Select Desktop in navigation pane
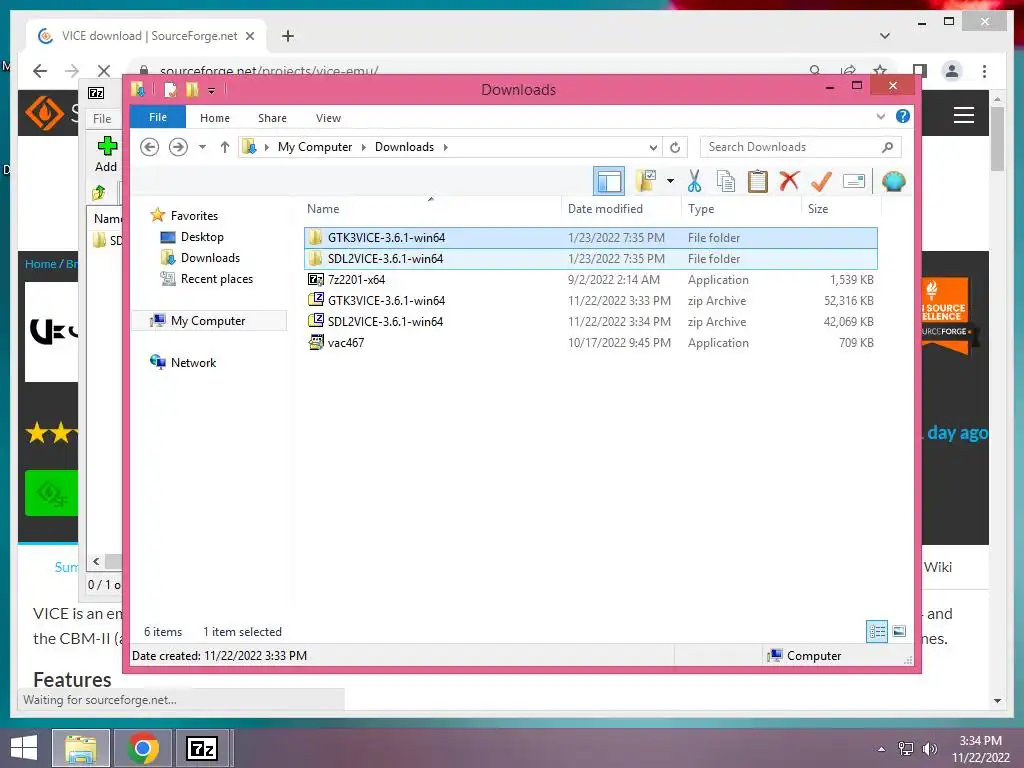This screenshot has width=1024, height=768. point(202,236)
